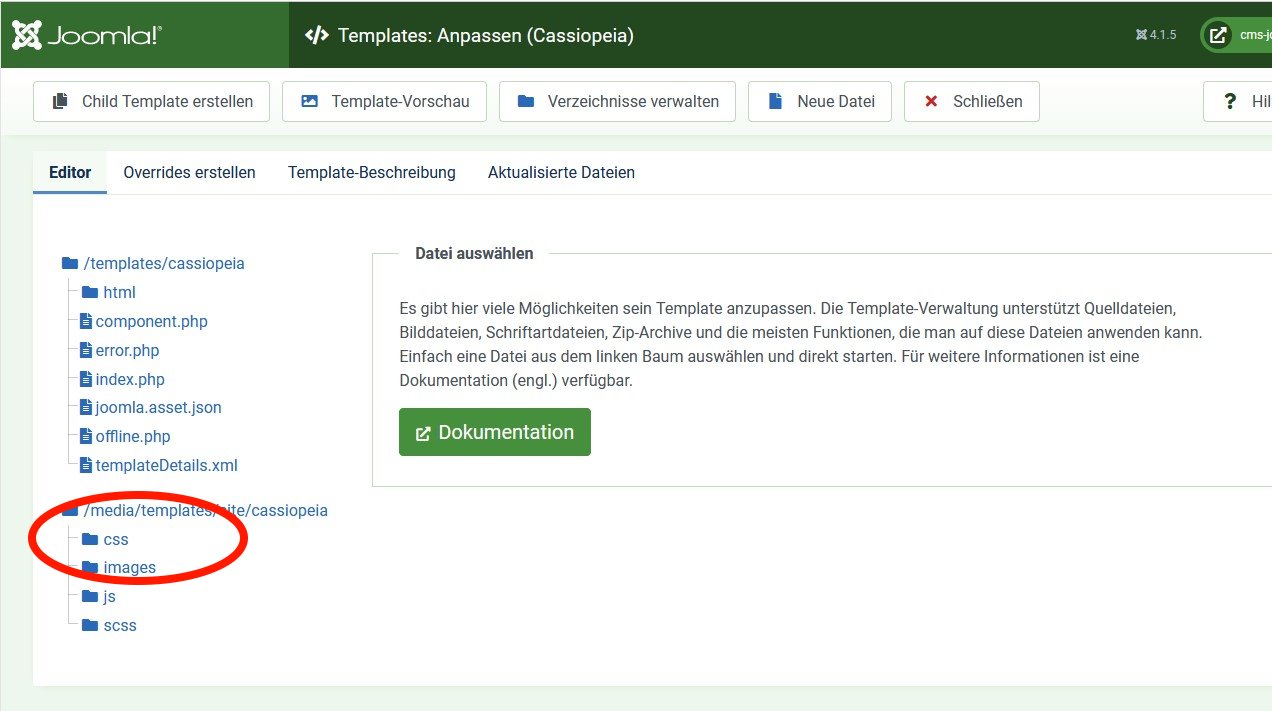Select templateDetails.xml file
This screenshot has height=711, width=1272.
click(166, 465)
